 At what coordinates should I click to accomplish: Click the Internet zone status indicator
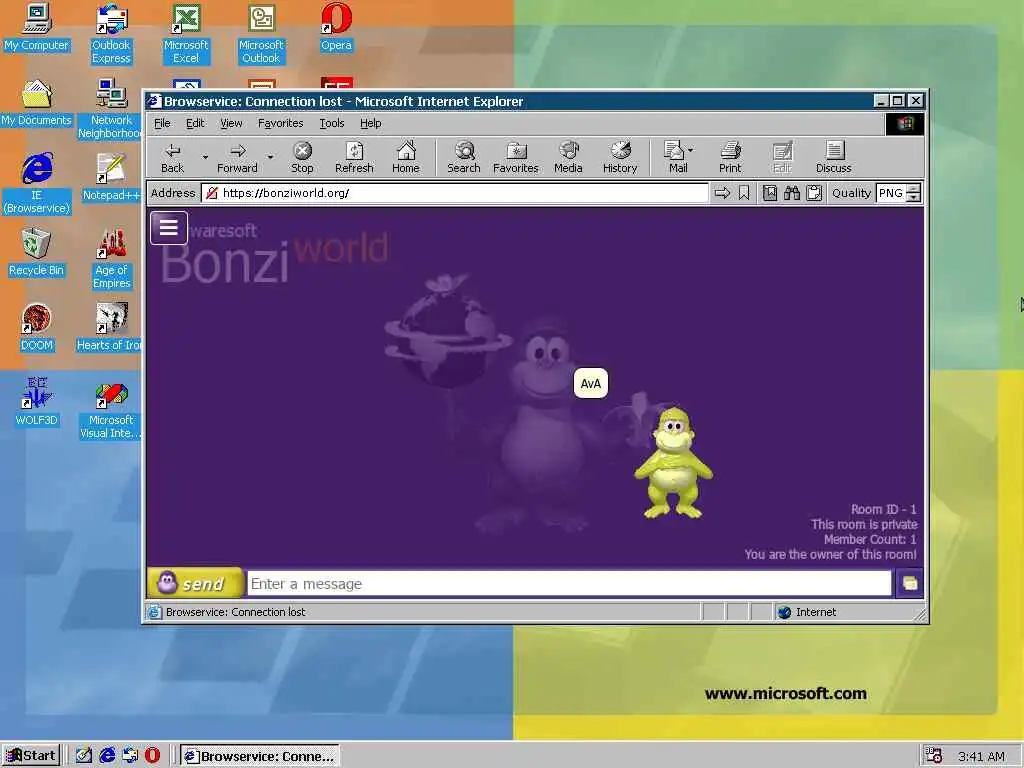point(807,612)
